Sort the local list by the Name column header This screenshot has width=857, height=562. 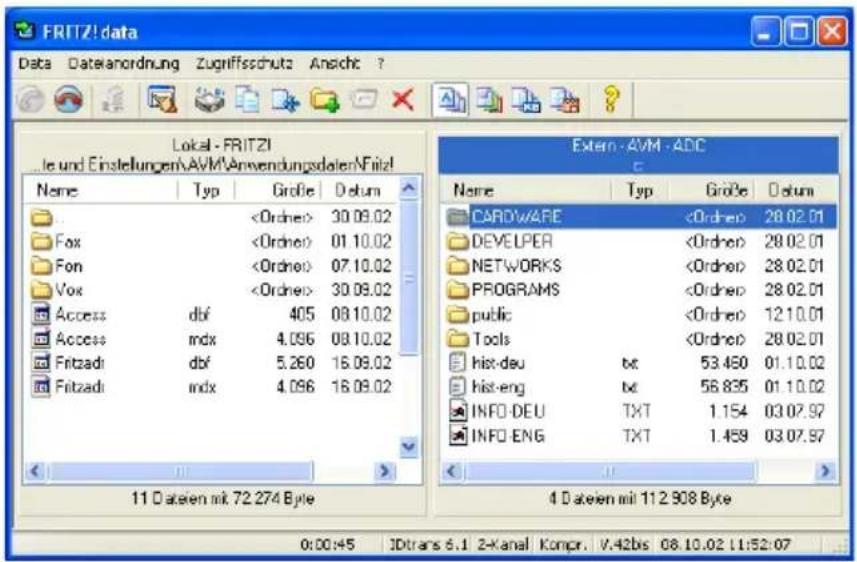pyautogui.click(x=101, y=190)
